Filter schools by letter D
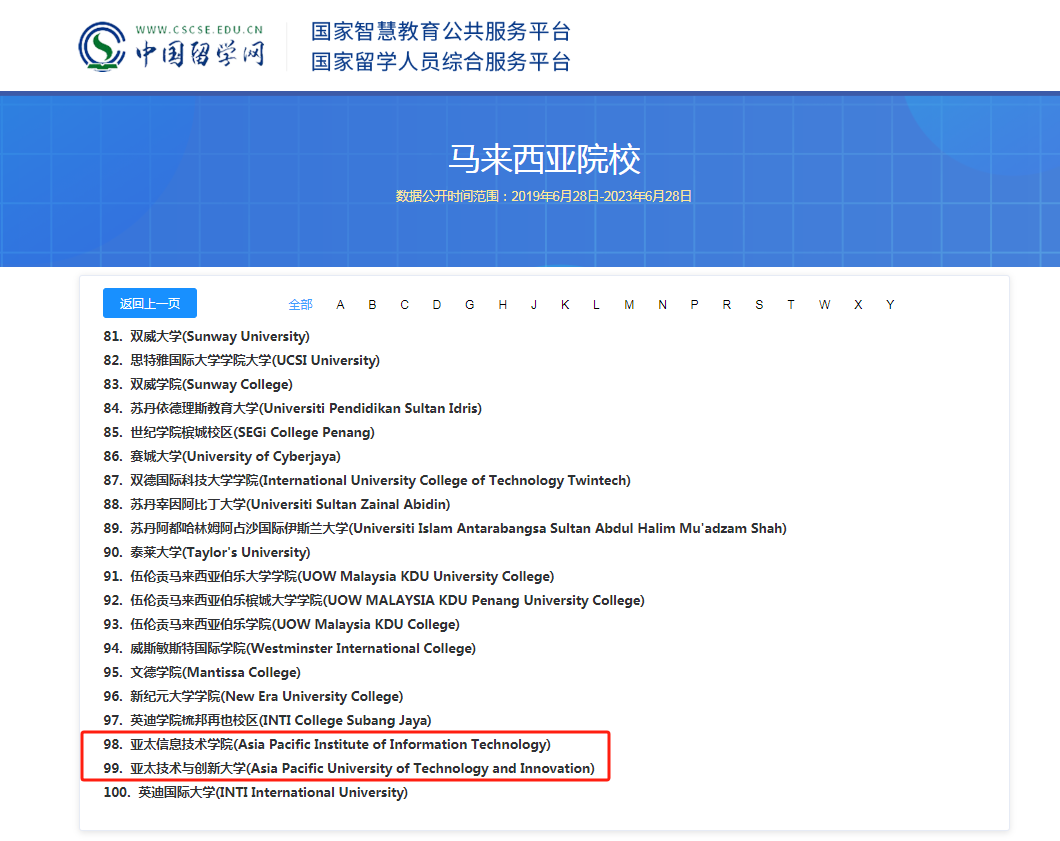Viewport: 1060px width, 841px height. [x=437, y=305]
